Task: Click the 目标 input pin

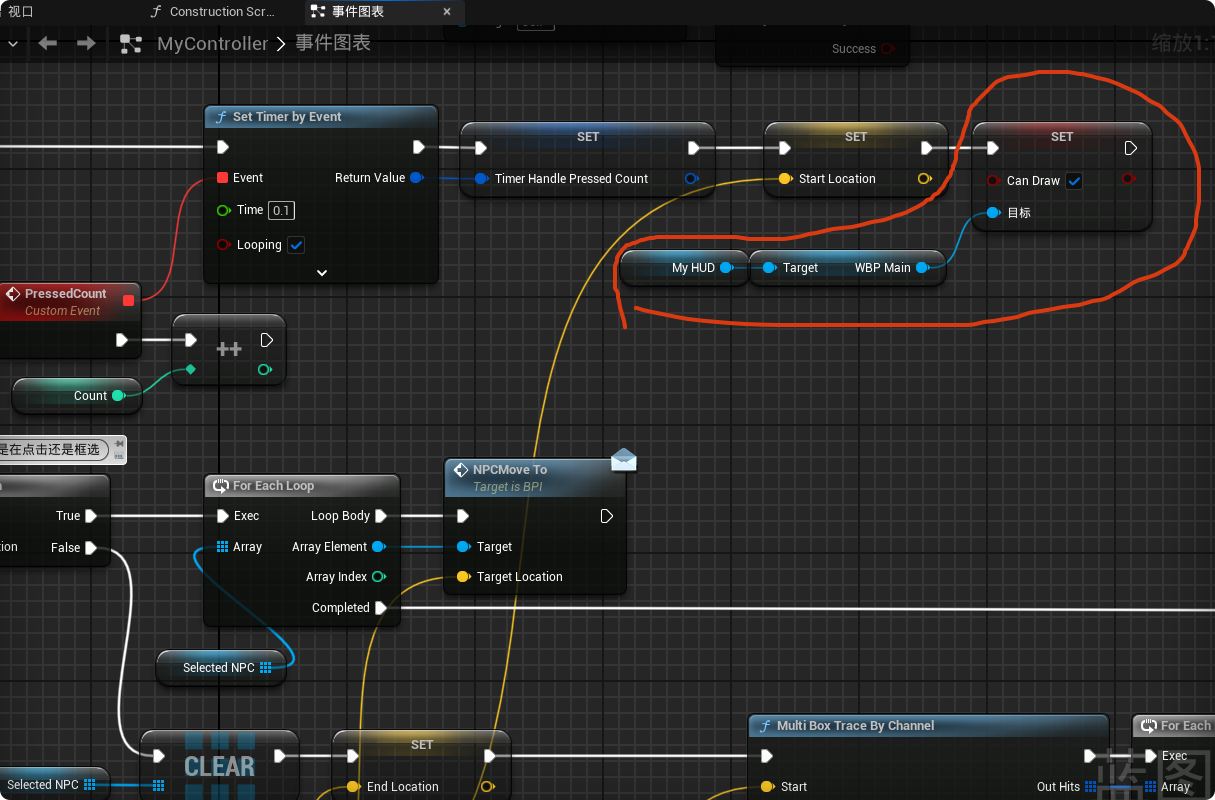Action: coord(993,213)
